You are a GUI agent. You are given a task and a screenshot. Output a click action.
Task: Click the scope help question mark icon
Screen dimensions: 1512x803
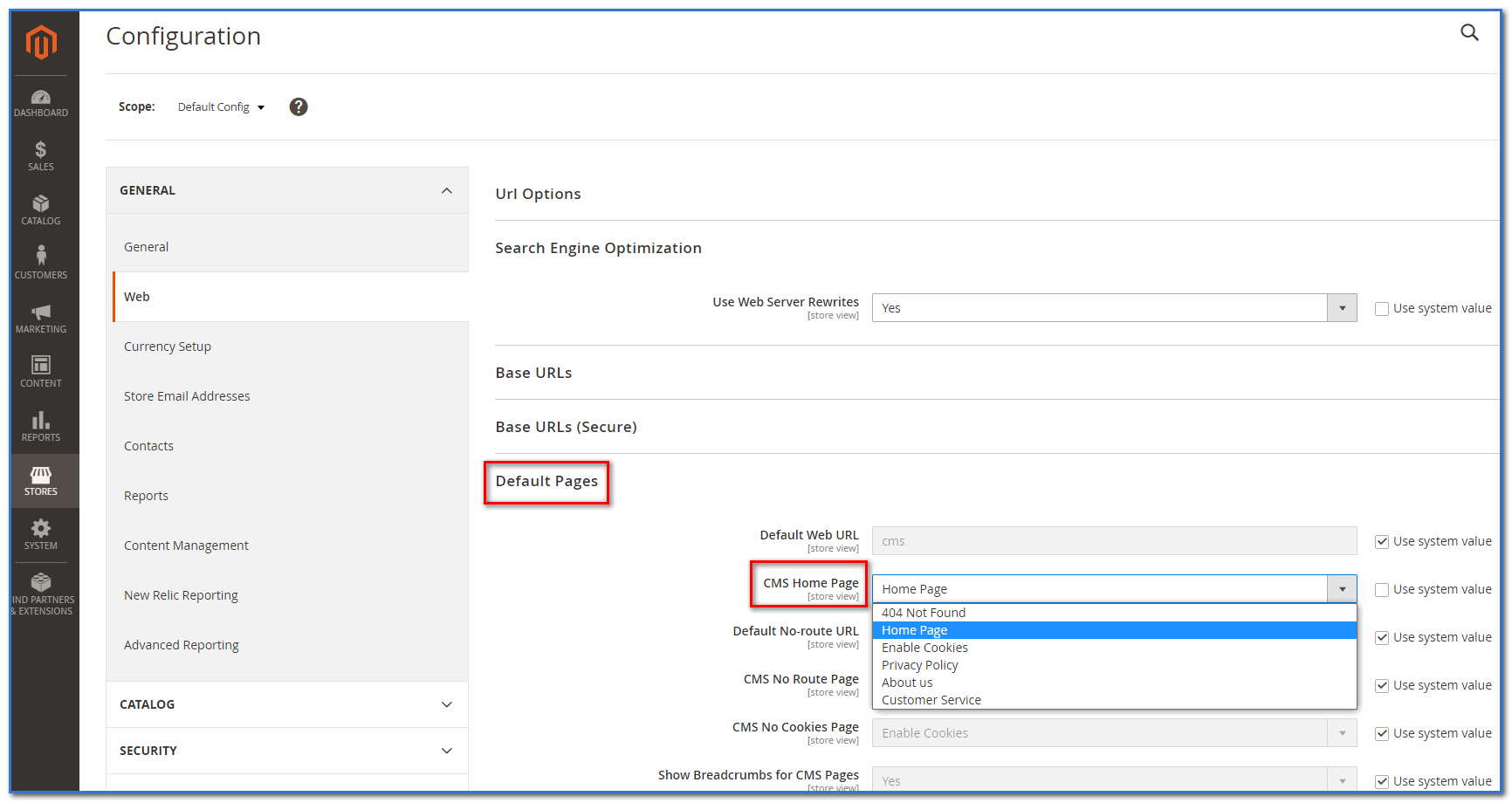coord(299,106)
